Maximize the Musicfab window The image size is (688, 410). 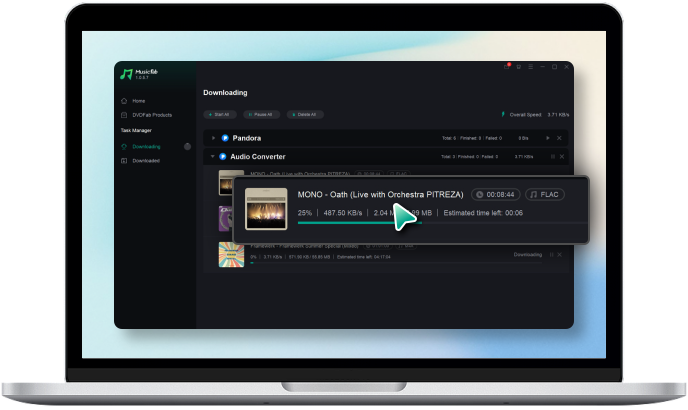(555, 67)
